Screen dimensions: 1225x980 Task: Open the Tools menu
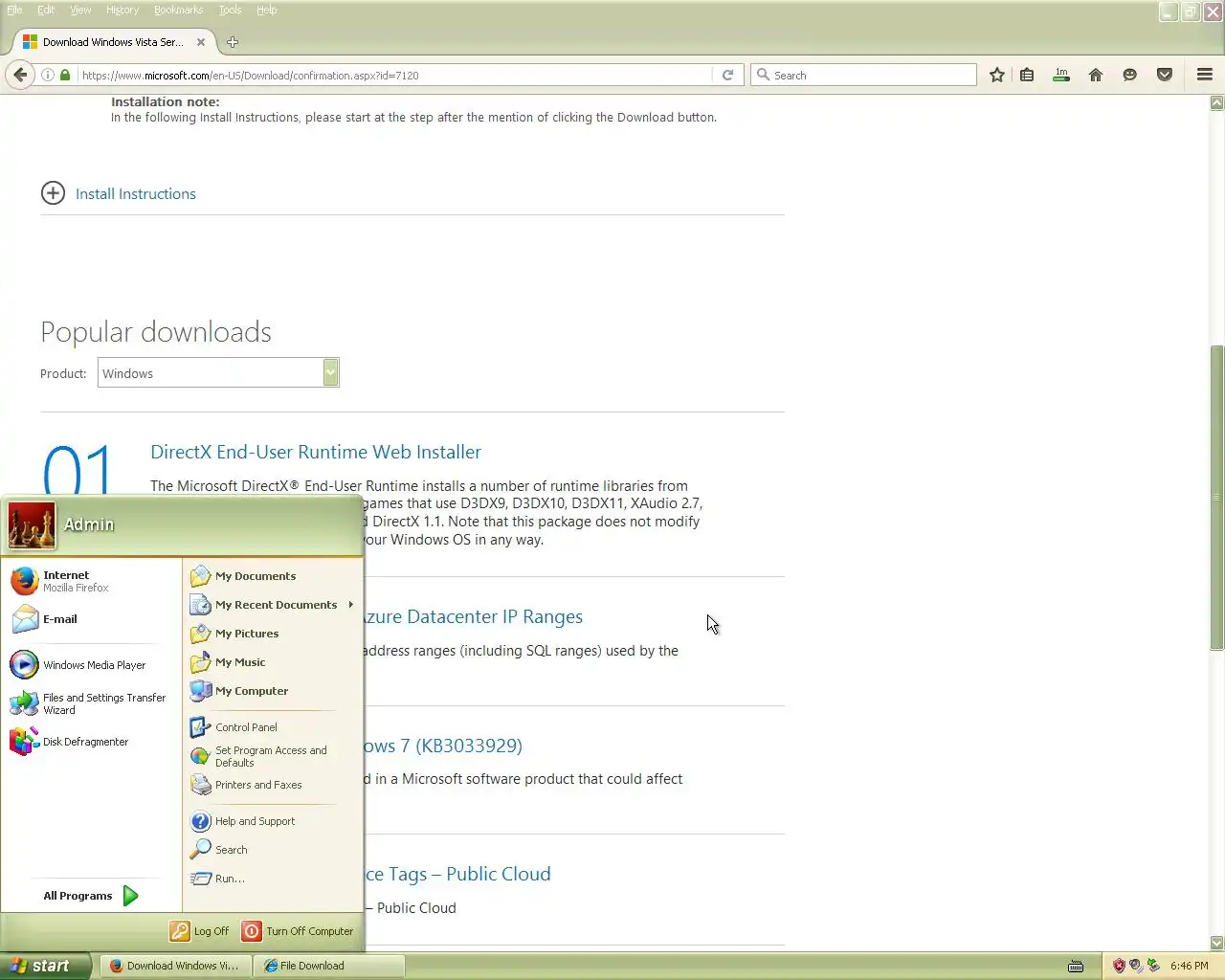(x=230, y=10)
